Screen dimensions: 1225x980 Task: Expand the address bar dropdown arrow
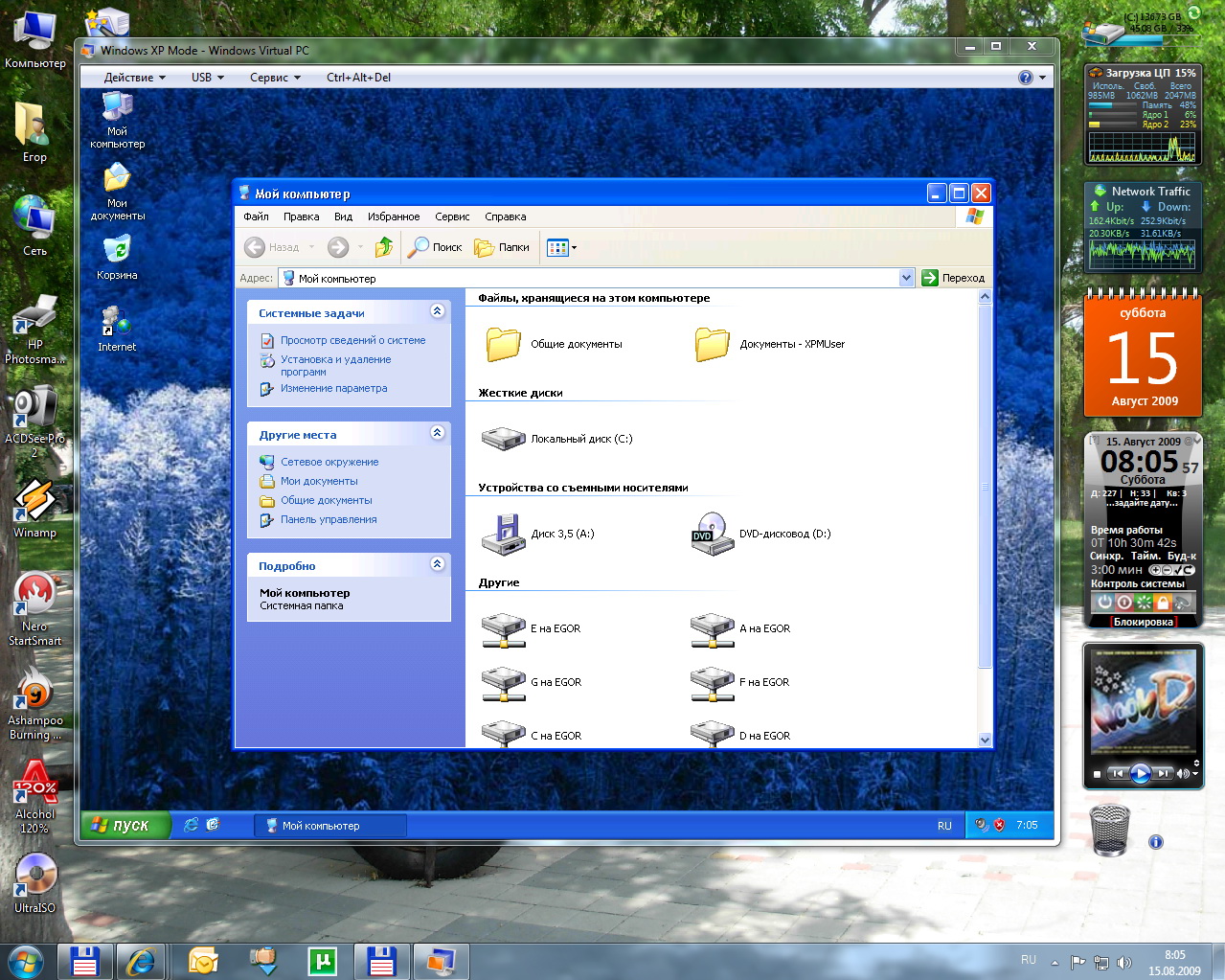coord(906,278)
